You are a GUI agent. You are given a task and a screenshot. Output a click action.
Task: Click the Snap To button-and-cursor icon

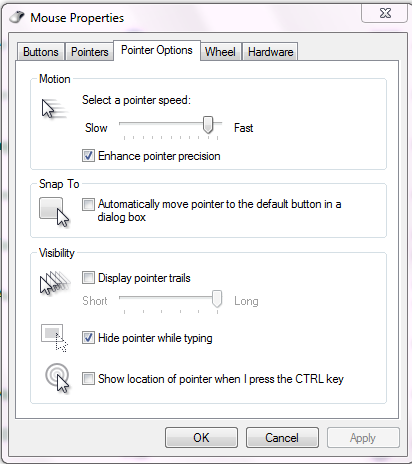[54, 212]
